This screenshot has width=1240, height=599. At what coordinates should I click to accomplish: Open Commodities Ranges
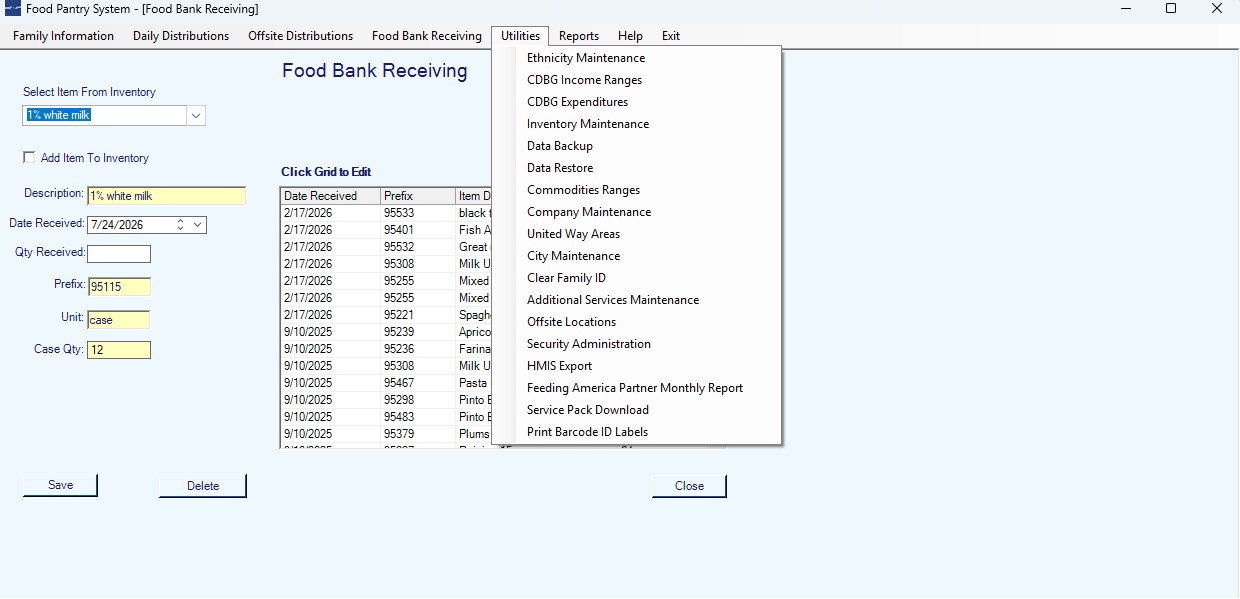click(637, 190)
